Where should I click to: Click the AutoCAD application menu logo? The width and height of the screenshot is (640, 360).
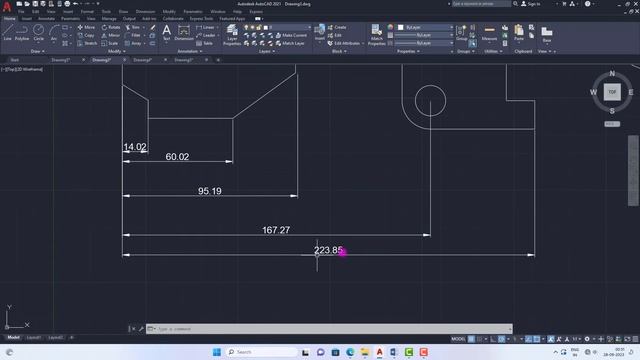tap(7, 6)
